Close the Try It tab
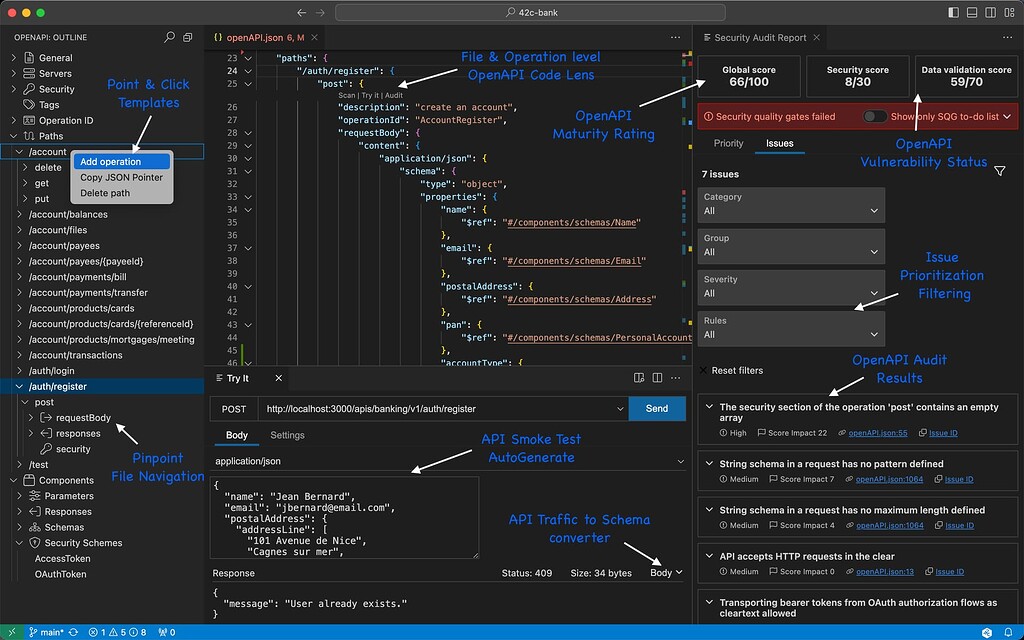Viewport: 1024px width, 640px height. click(278, 378)
